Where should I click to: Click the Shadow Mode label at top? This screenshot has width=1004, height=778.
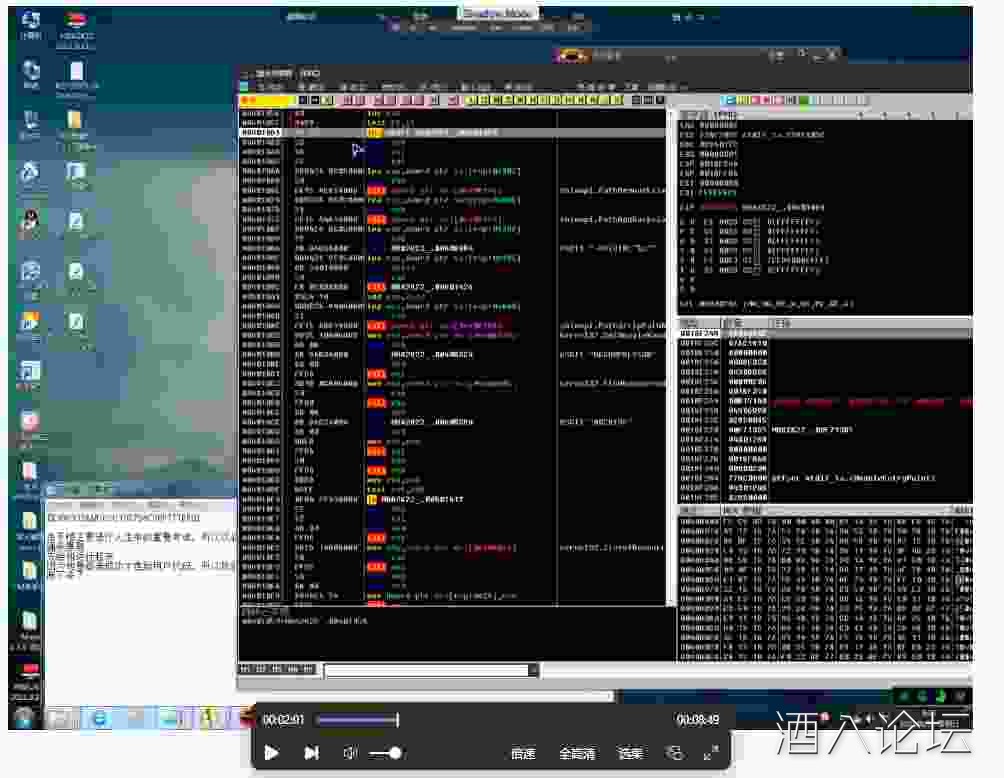[x=498, y=13]
